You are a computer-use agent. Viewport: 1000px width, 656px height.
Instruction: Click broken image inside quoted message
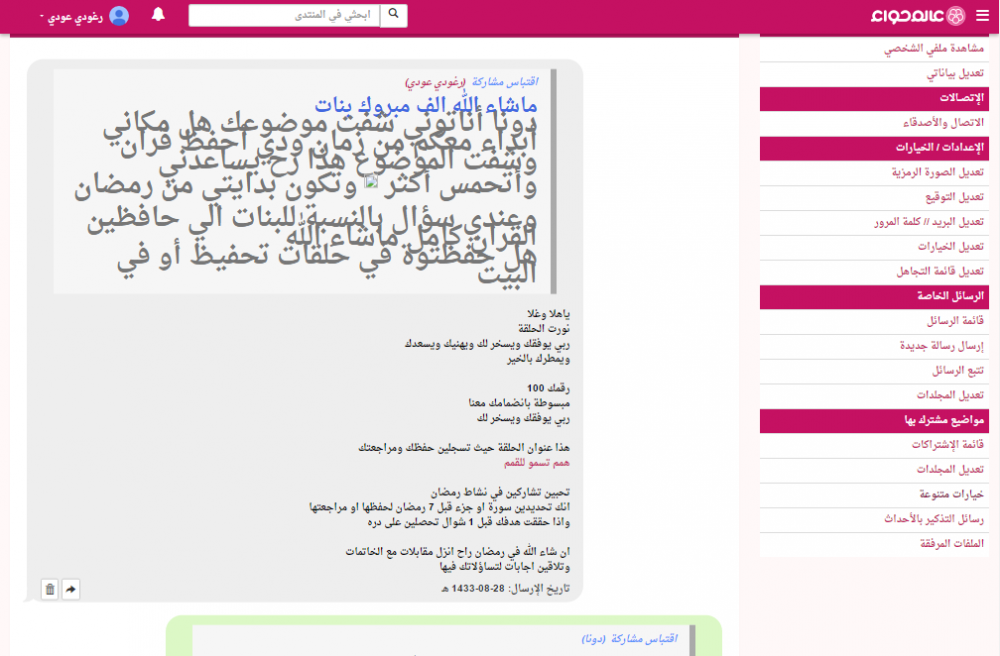371,181
